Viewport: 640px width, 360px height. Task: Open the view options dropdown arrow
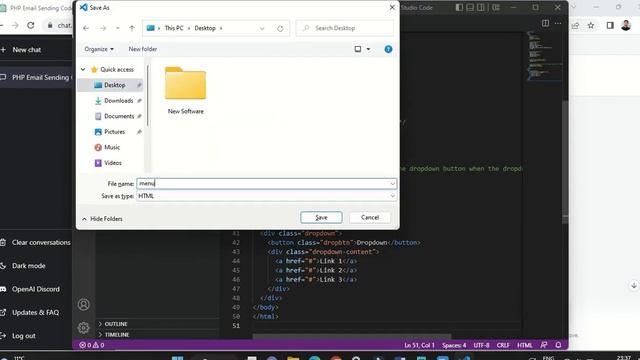[x=368, y=49]
